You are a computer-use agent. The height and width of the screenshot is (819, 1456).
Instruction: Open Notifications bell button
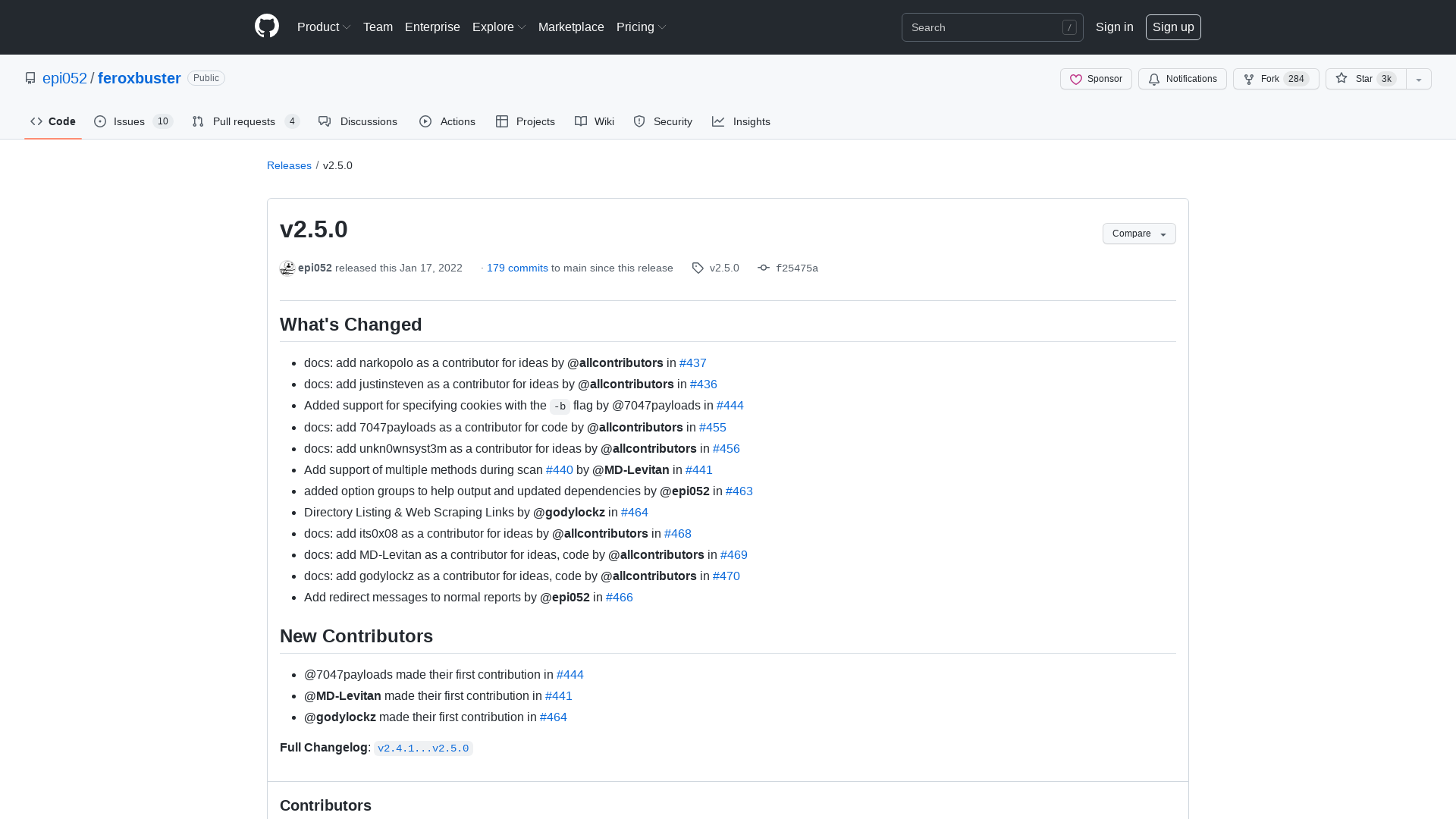pyautogui.click(x=1182, y=79)
